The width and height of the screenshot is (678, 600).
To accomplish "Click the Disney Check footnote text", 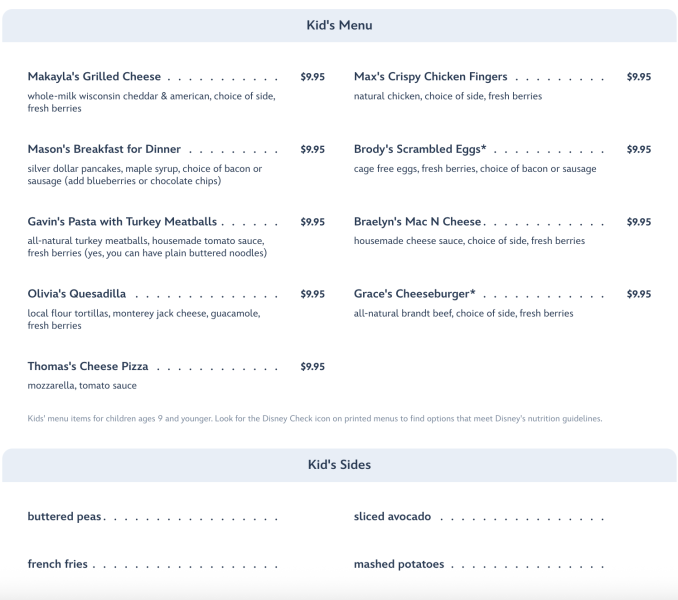I will pyautogui.click(x=315, y=419).
